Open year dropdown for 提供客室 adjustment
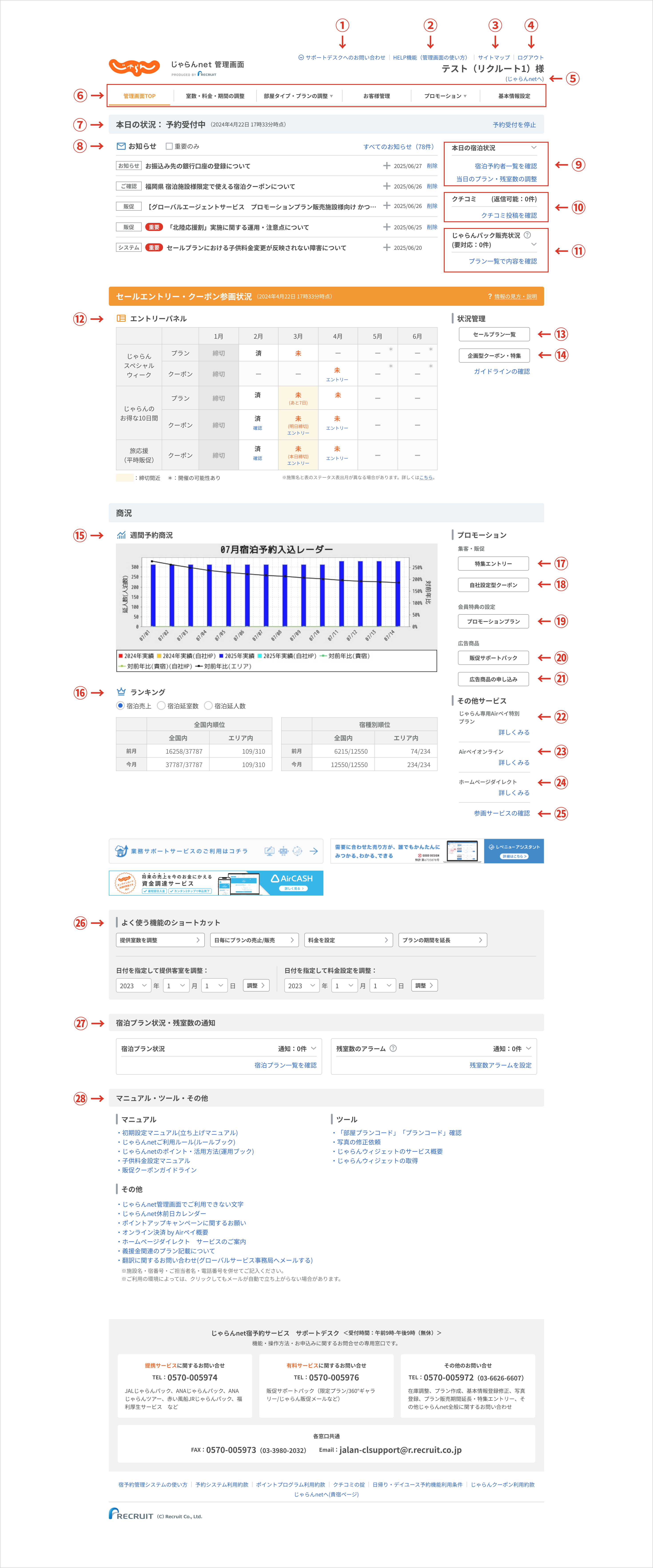This screenshot has width=653, height=1568. click(133, 986)
